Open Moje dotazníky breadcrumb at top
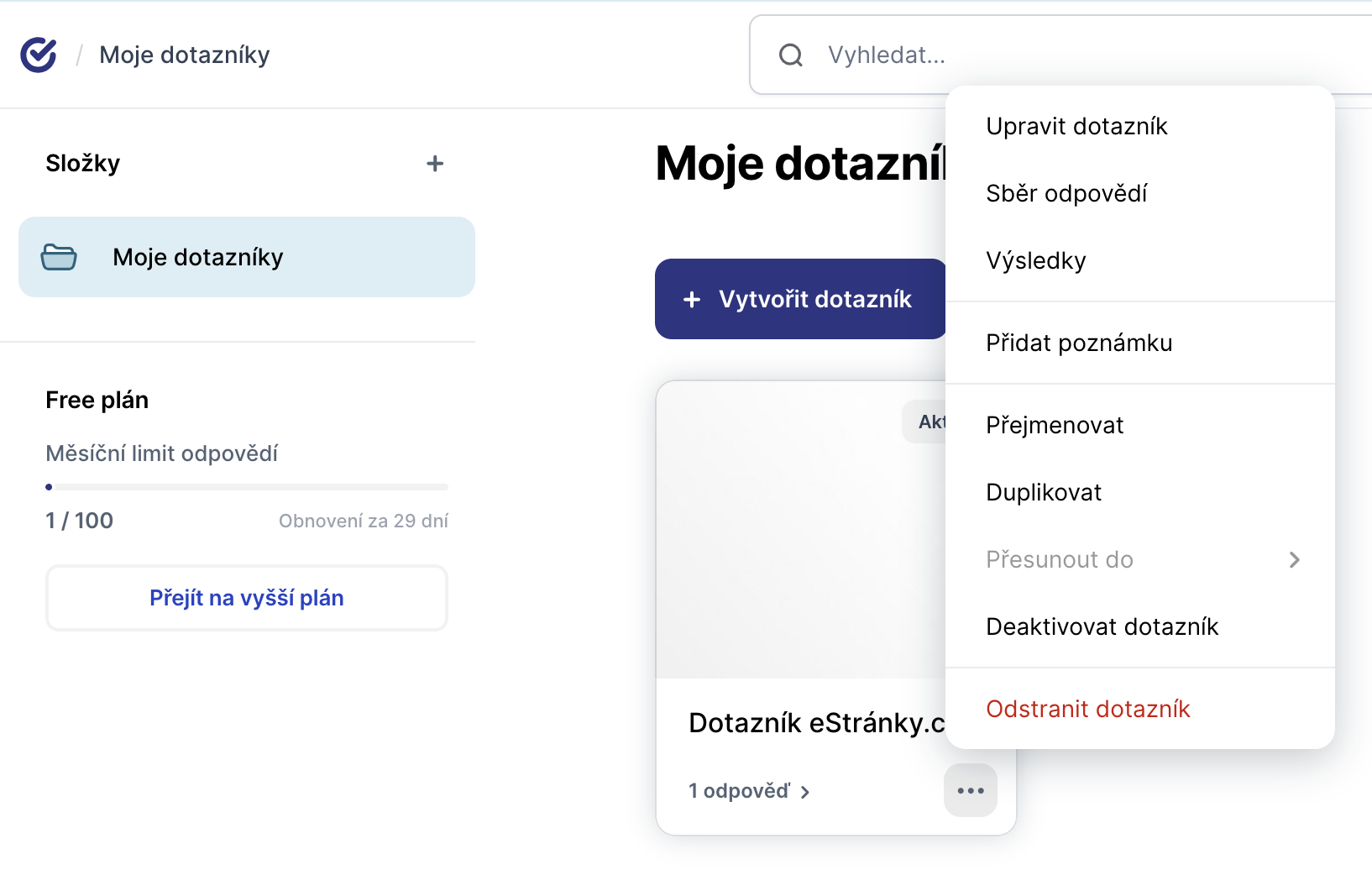The height and width of the screenshot is (875, 1372). [x=184, y=55]
